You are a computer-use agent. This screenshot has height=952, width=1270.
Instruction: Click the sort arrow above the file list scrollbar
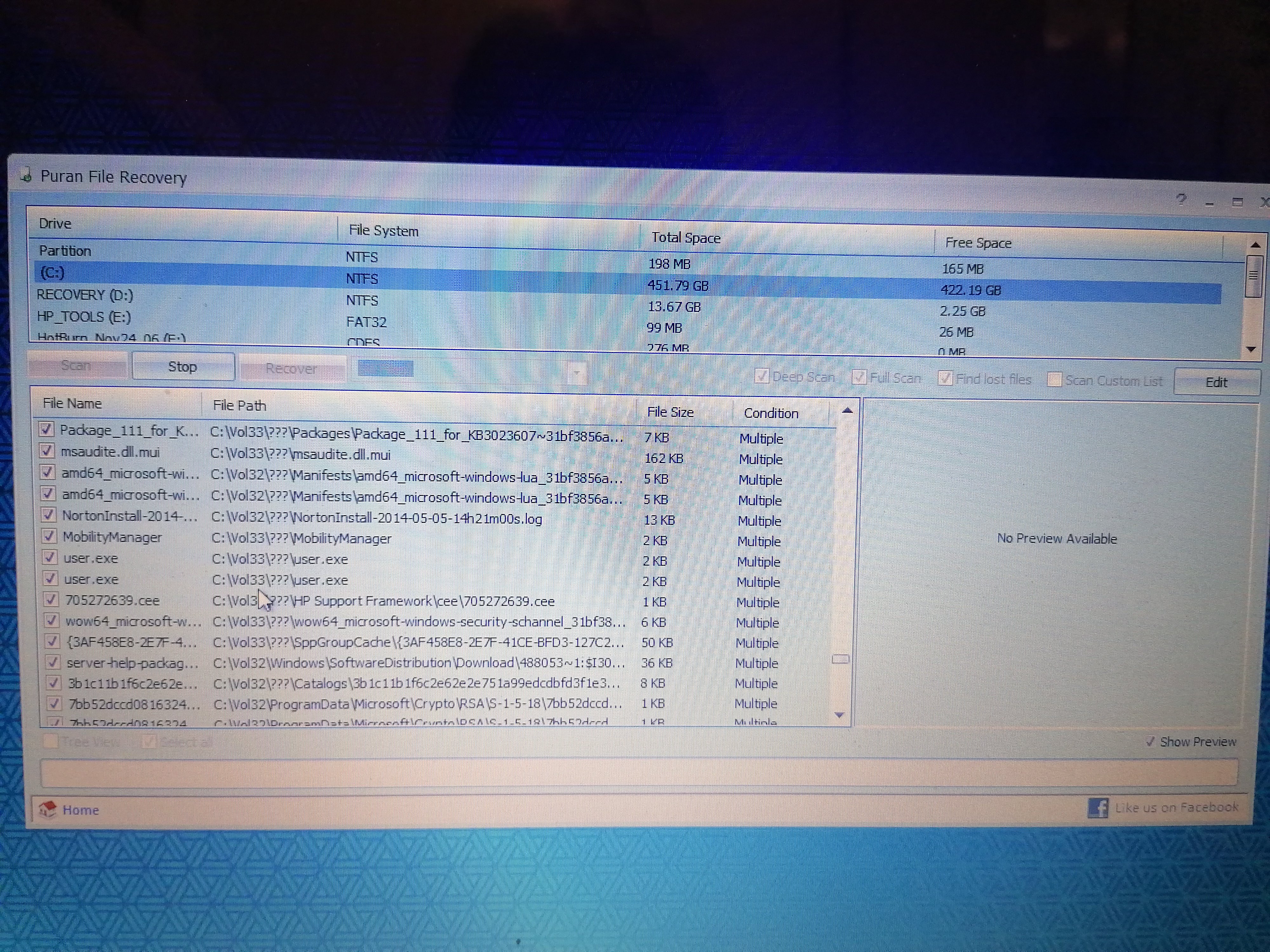847,411
